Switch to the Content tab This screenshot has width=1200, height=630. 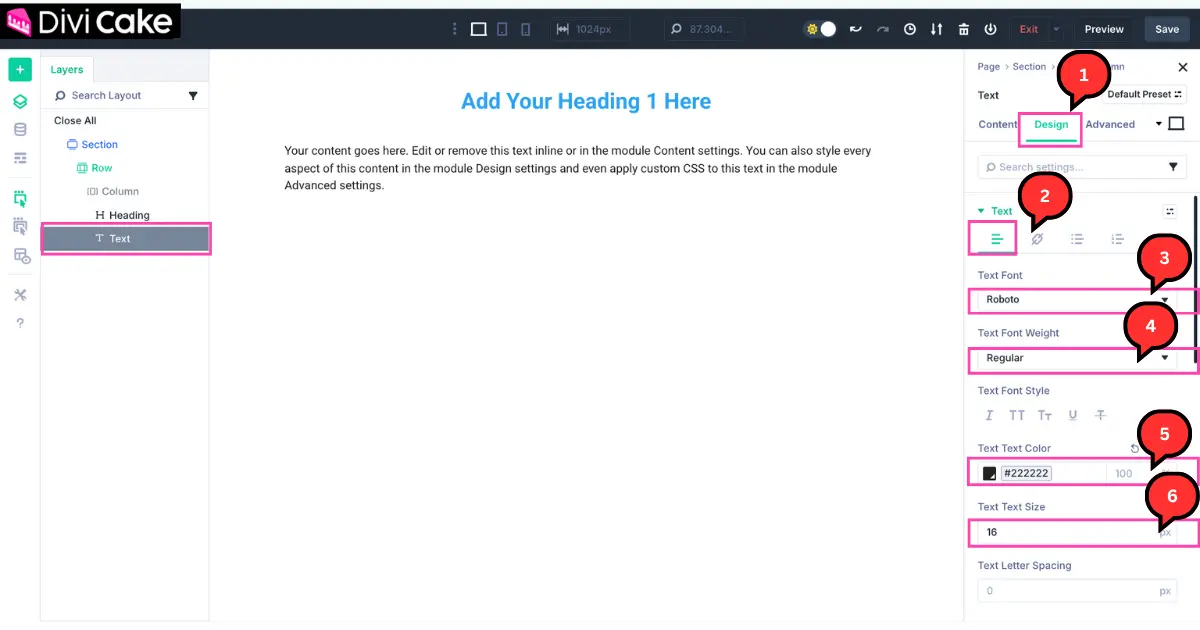coord(997,125)
